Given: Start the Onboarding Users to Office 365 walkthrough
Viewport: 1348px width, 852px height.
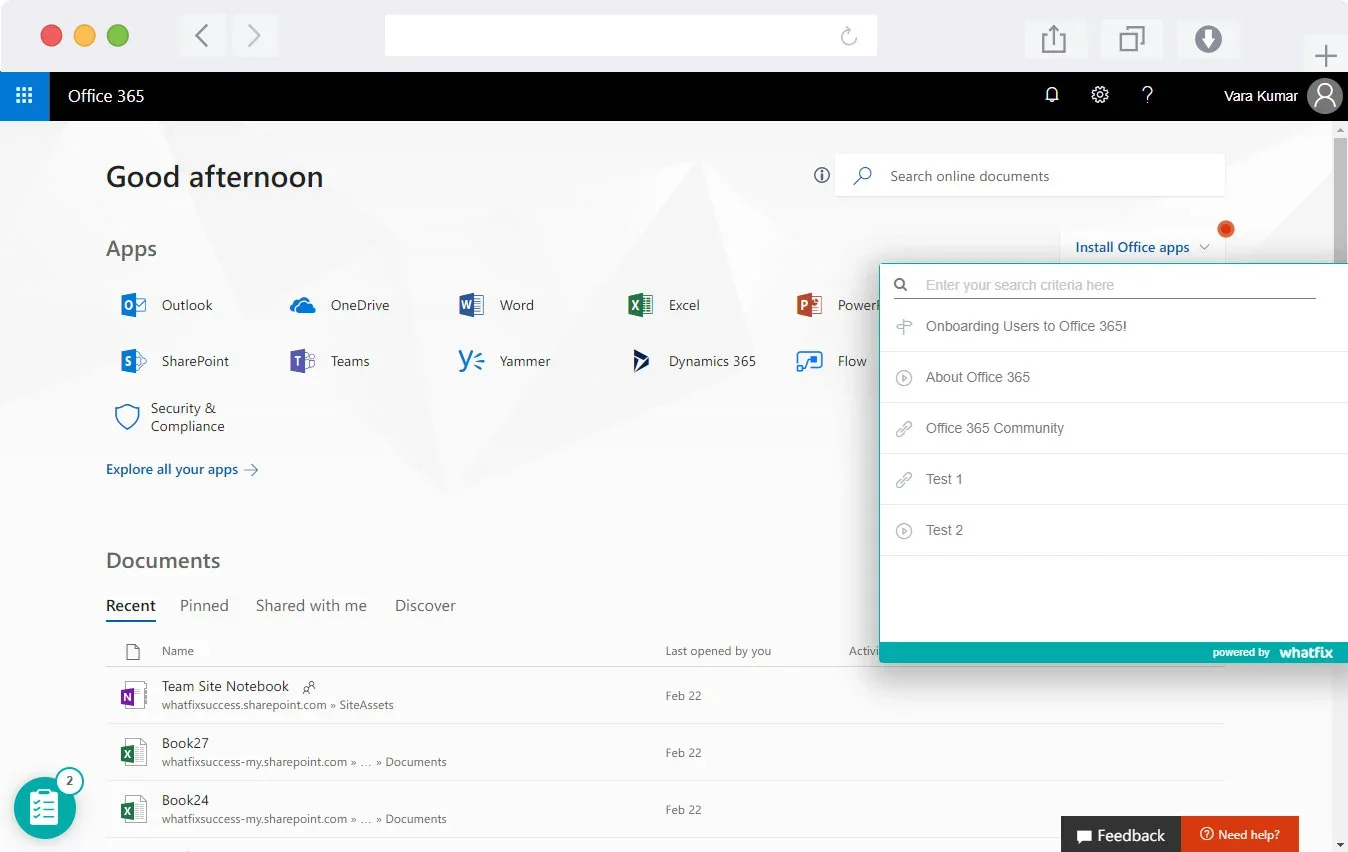Looking at the screenshot, I should (1025, 326).
